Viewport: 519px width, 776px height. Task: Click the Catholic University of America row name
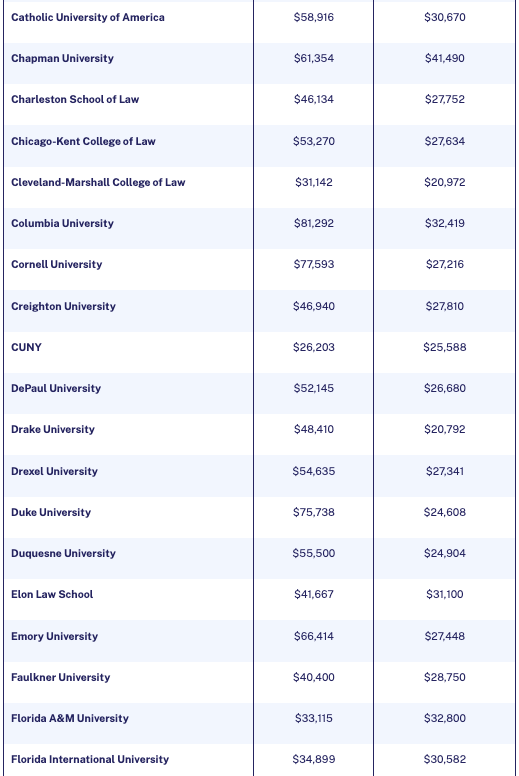click(x=88, y=17)
